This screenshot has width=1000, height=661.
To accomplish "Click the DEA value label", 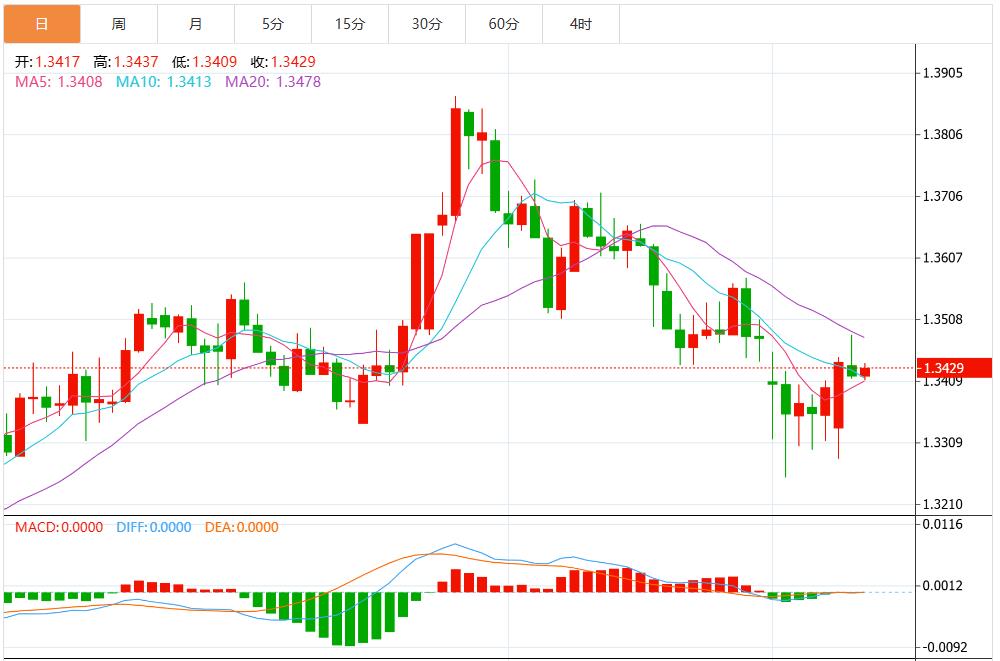I will point(242,527).
